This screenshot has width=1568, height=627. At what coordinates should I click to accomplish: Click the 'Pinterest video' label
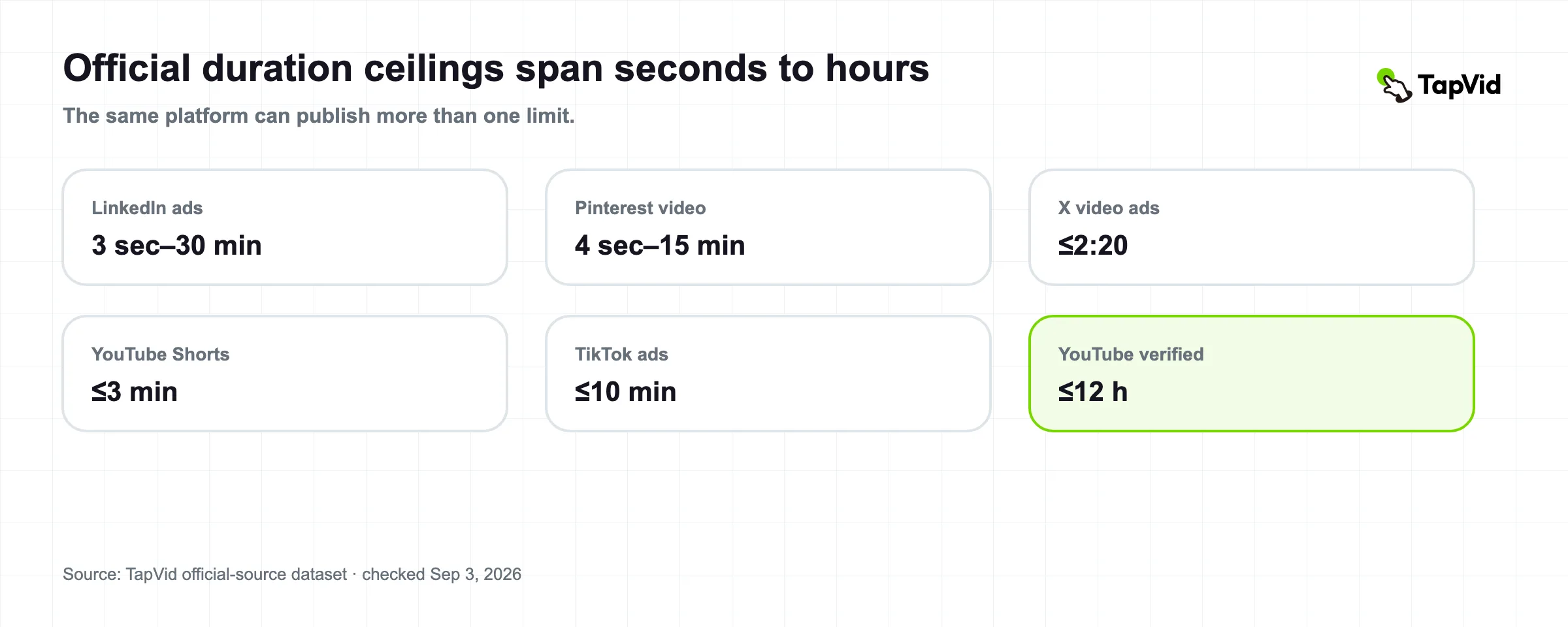640,208
